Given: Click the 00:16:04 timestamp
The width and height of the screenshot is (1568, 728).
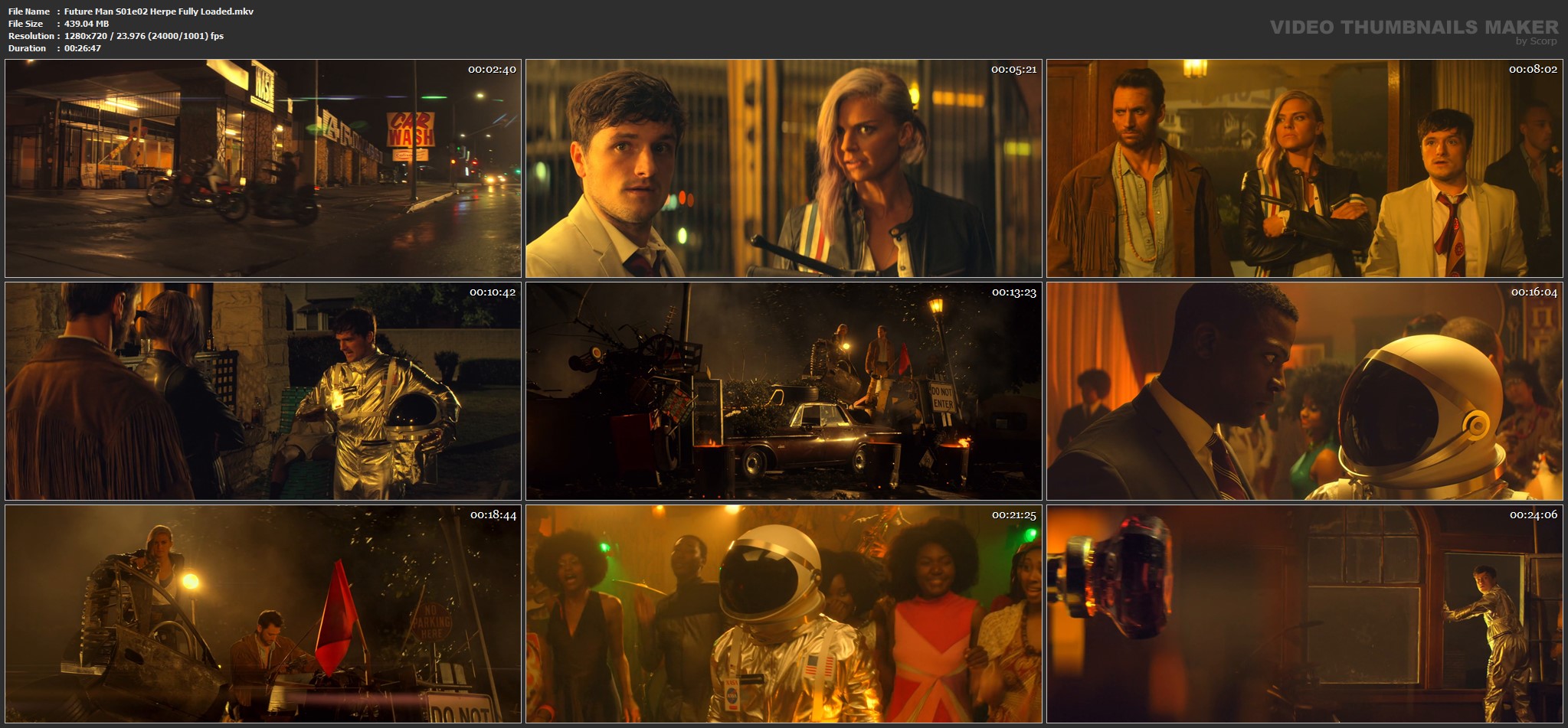Looking at the screenshot, I should (1534, 292).
